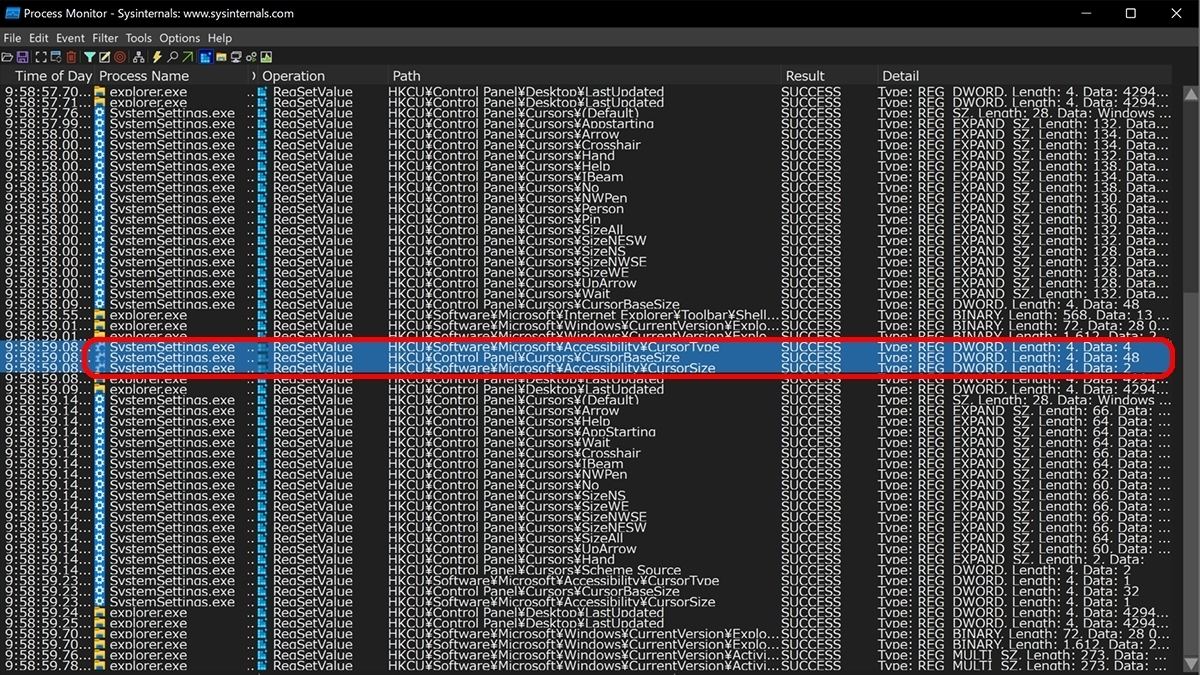Toggle the Autoscroll toolbar icon
1200x675 pixels.
tap(56, 57)
